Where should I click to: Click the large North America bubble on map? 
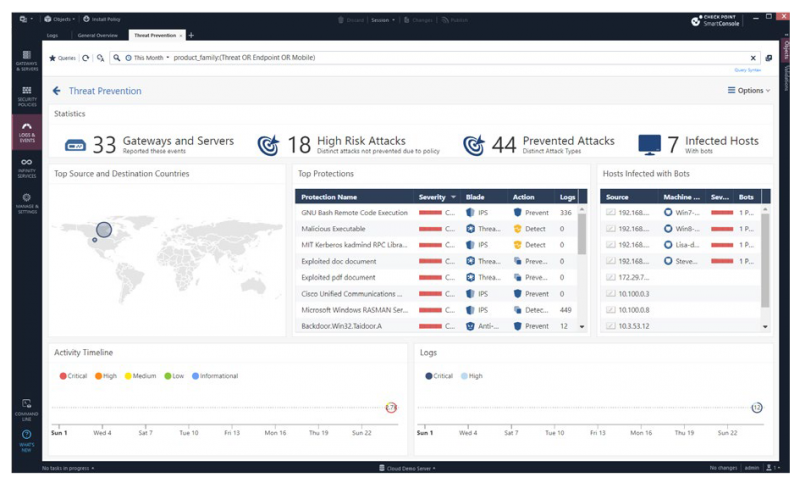[x=104, y=230]
